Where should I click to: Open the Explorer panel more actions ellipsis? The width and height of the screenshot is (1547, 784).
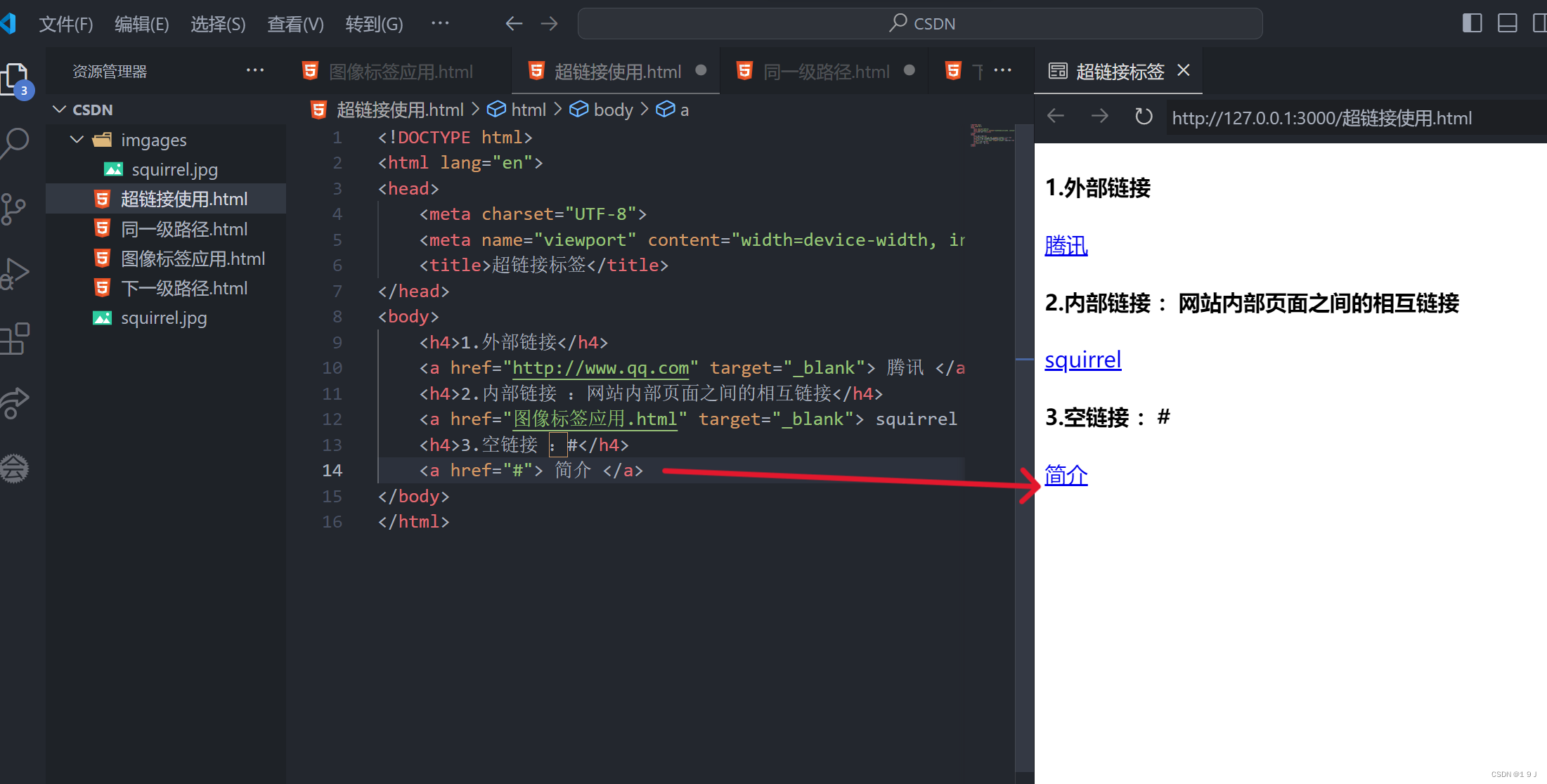254,71
